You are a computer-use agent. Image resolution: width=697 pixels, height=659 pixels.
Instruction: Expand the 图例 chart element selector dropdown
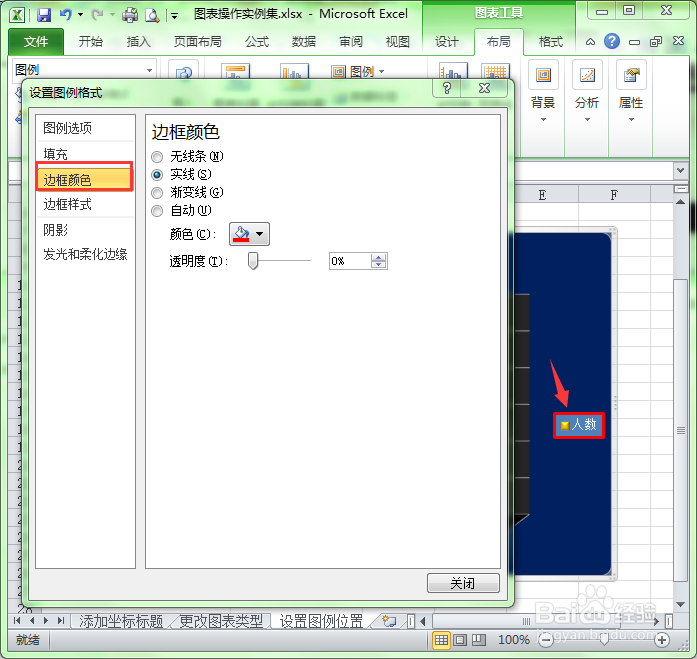[x=149, y=70]
